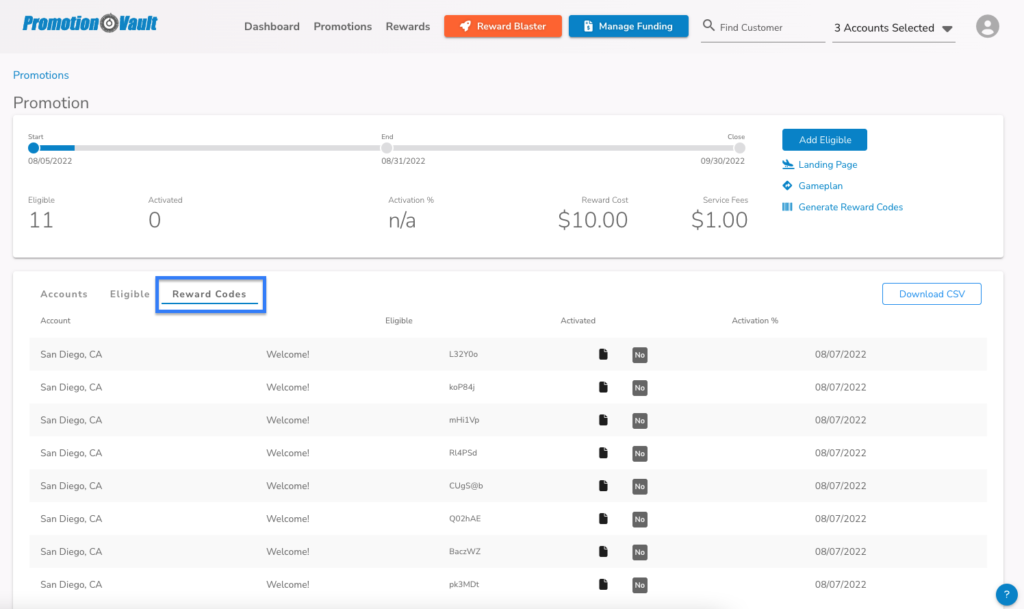Select the reward code text koP84j
The height and width of the screenshot is (609, 1024).
[462, 387]
